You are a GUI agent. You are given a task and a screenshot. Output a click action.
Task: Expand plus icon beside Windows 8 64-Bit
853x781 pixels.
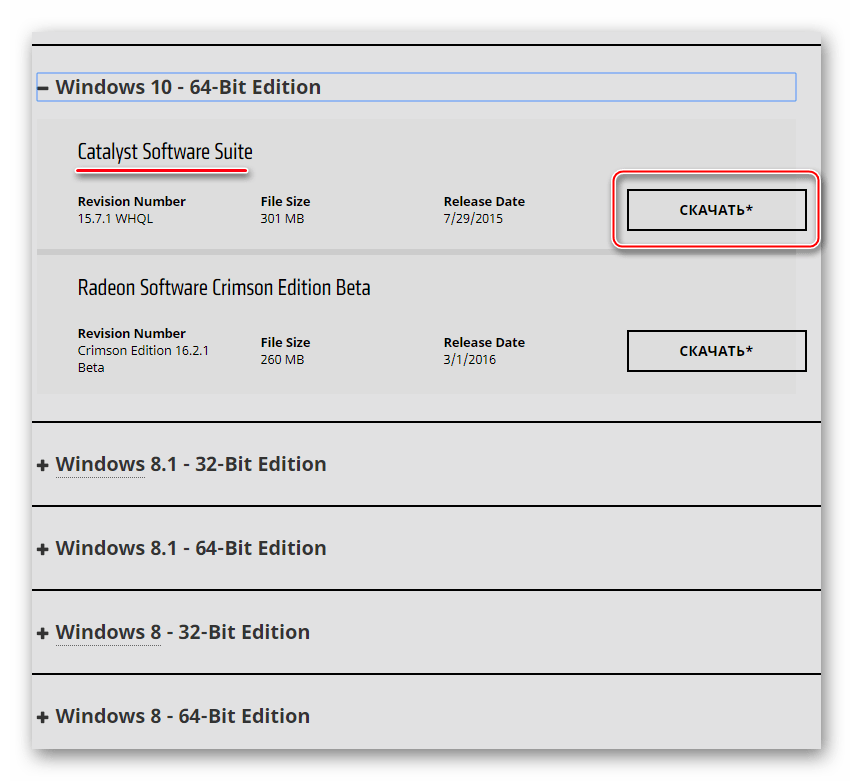43,717
